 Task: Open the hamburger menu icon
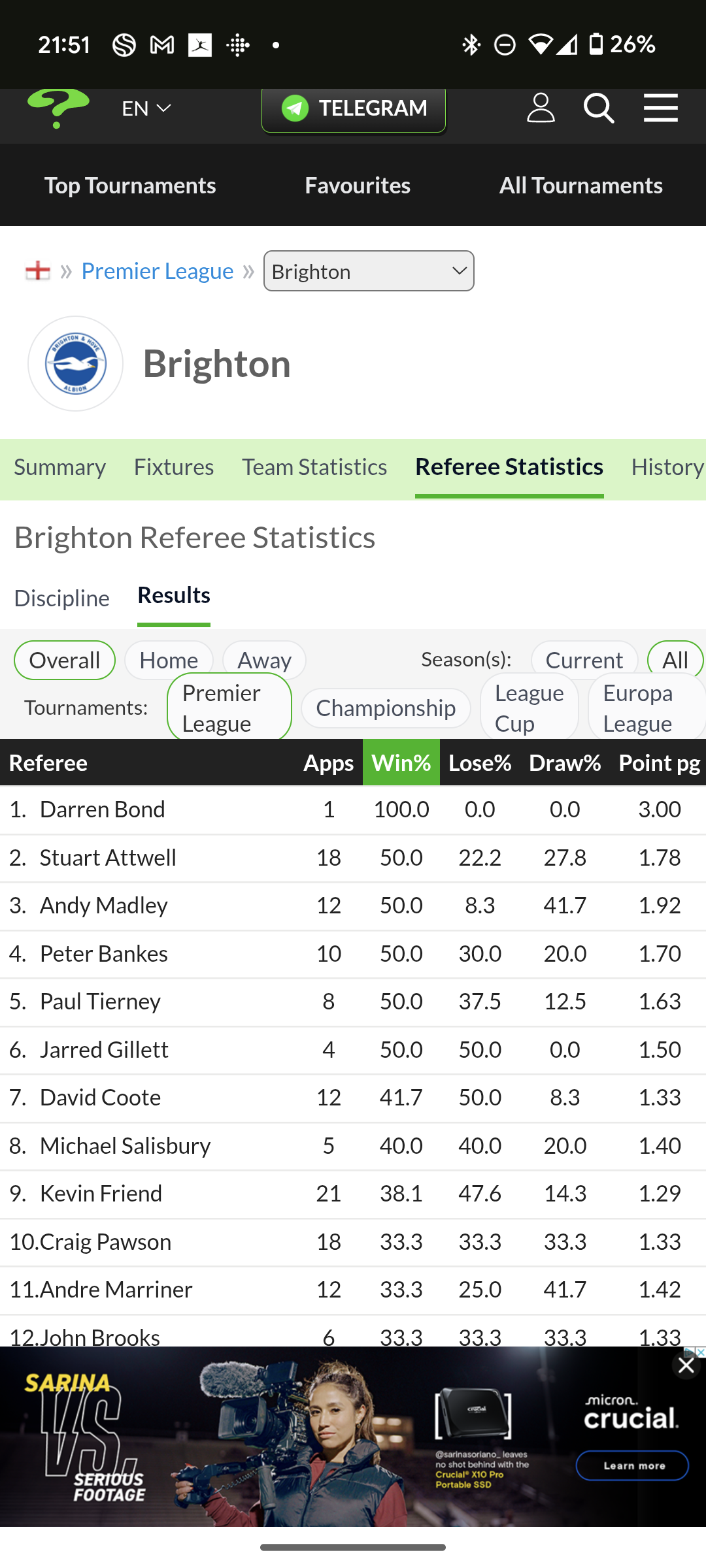[660, 108]
